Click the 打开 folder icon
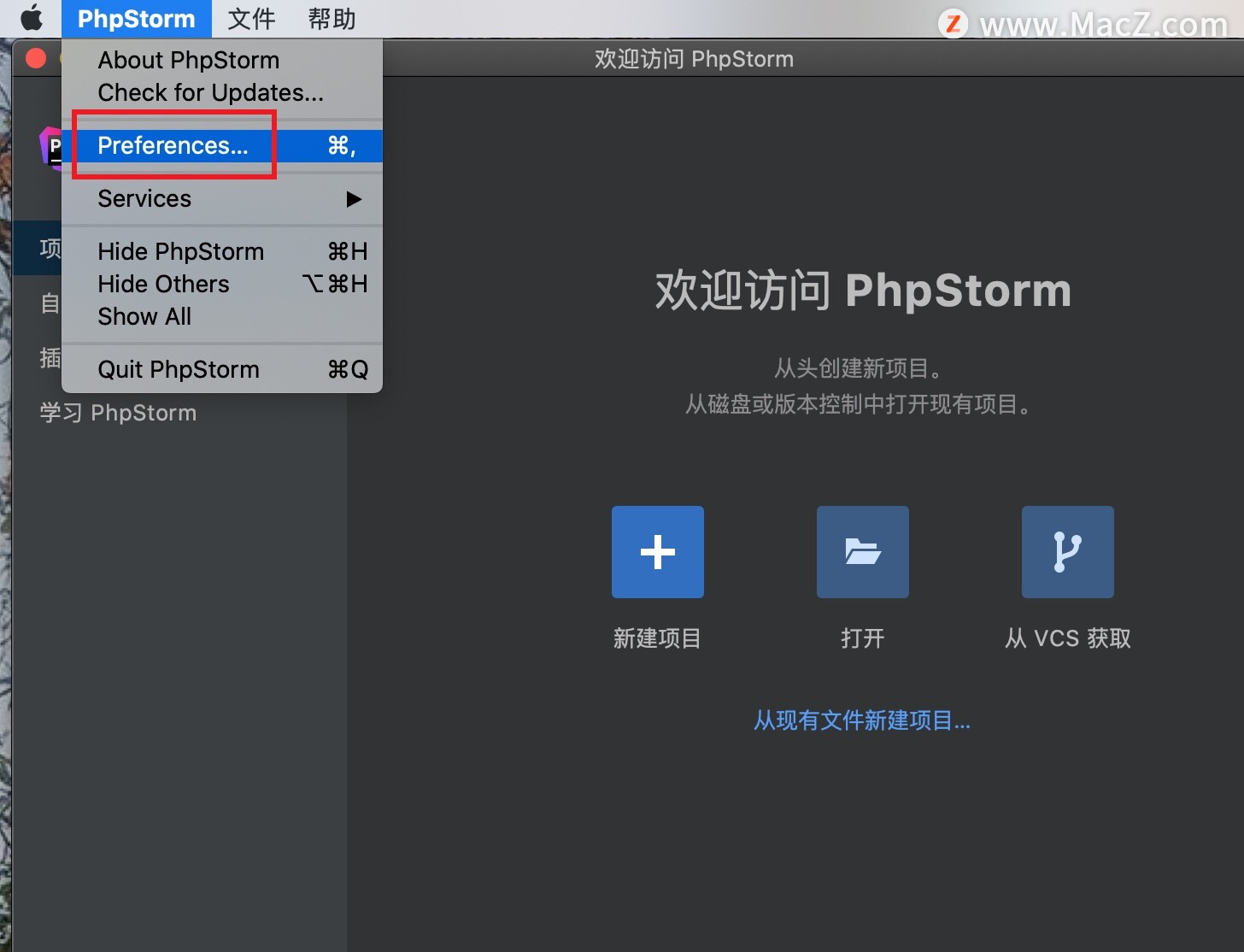Image resolution: width=1244 pixels, height=952 pixels. pyautogui.click(x=863, y=552)
